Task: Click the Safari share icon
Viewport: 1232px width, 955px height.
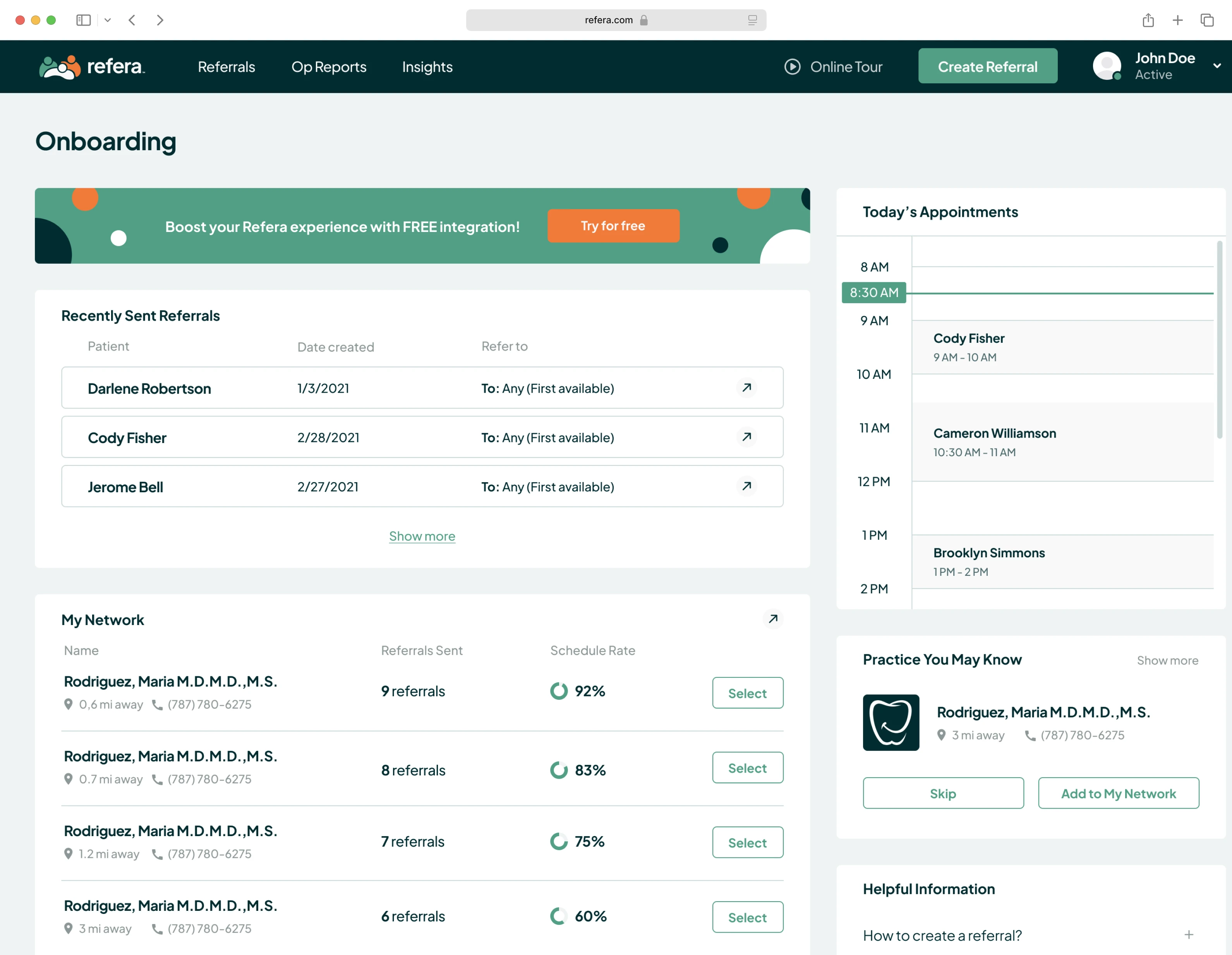Action: pos(1148,20)
